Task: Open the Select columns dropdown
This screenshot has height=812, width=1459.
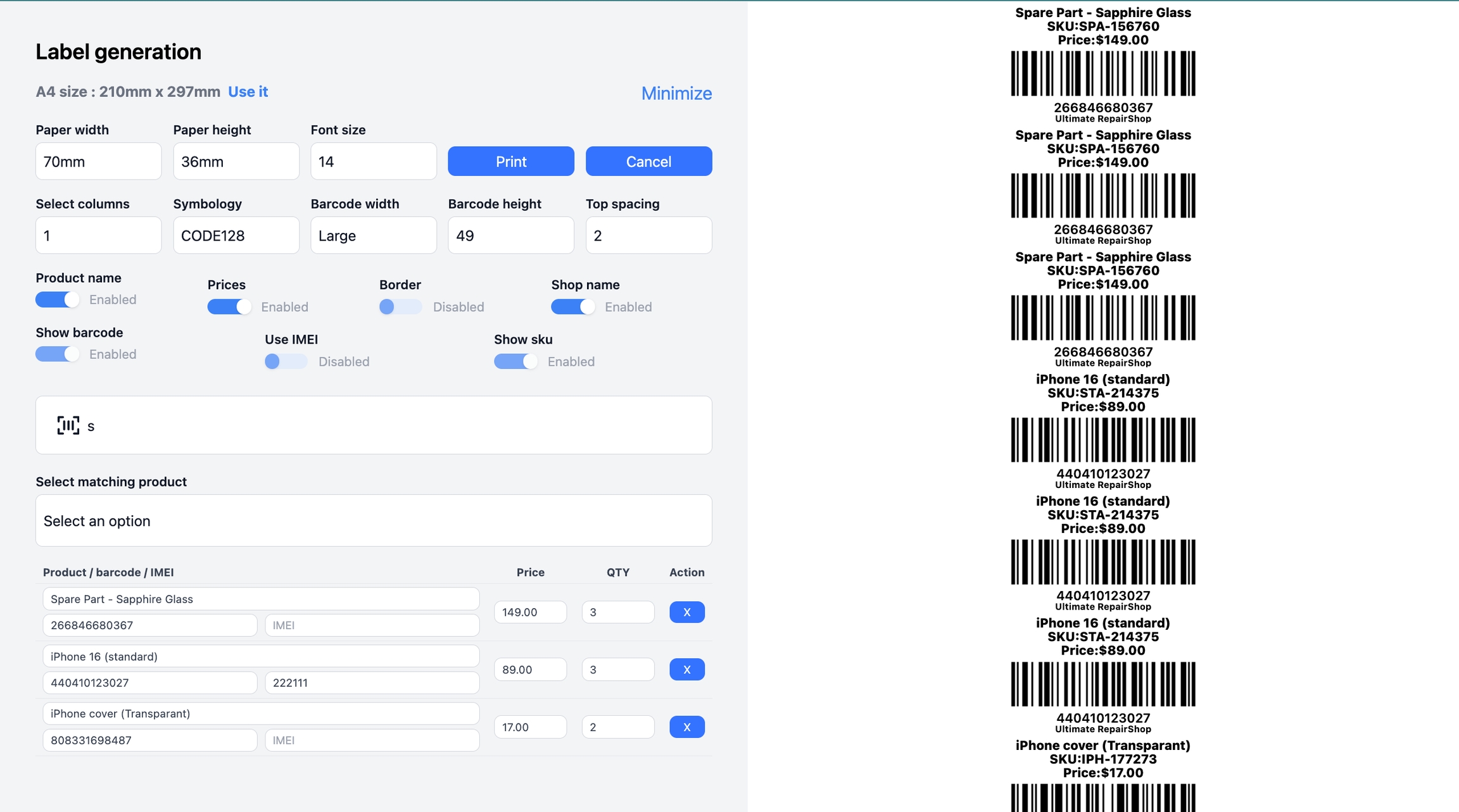Action: (x=98, y=235)
